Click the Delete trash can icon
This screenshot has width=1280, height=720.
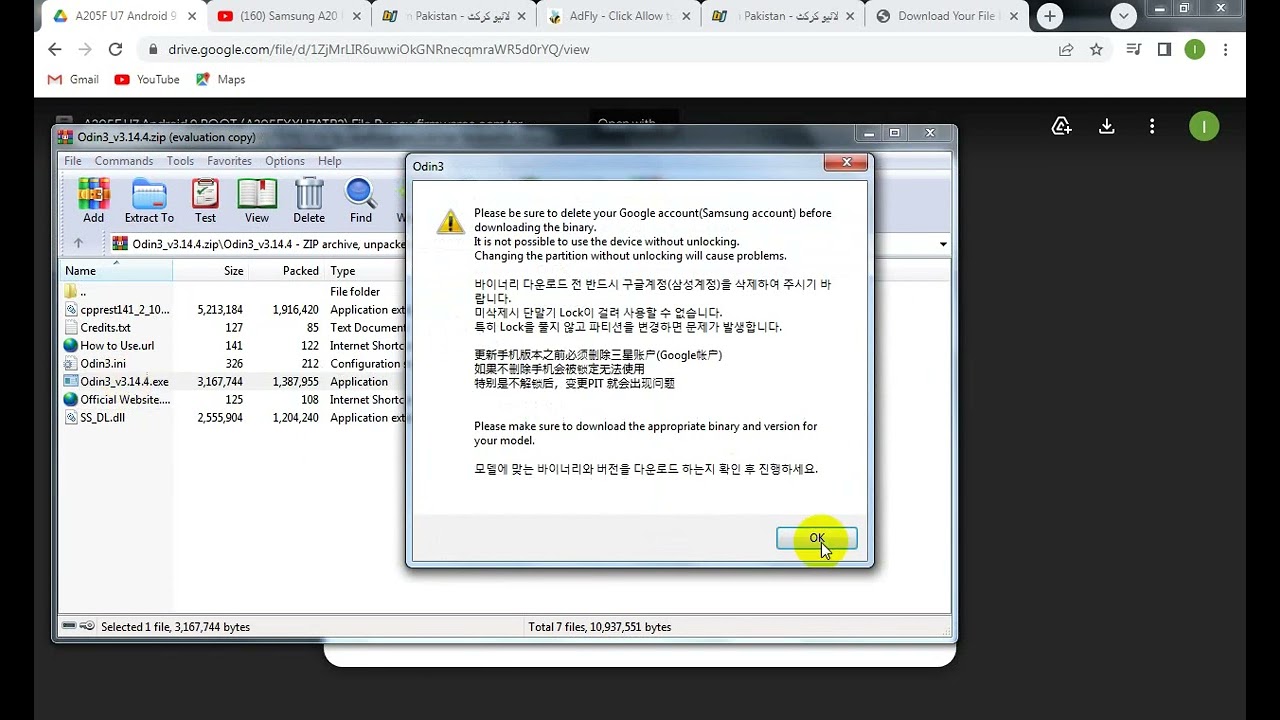click(x=309, y=200)
